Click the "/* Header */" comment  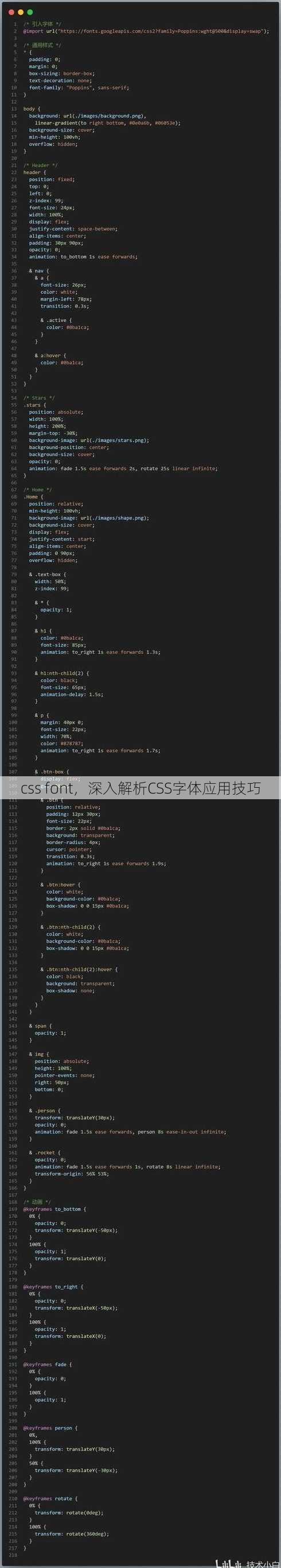(40, 165)
